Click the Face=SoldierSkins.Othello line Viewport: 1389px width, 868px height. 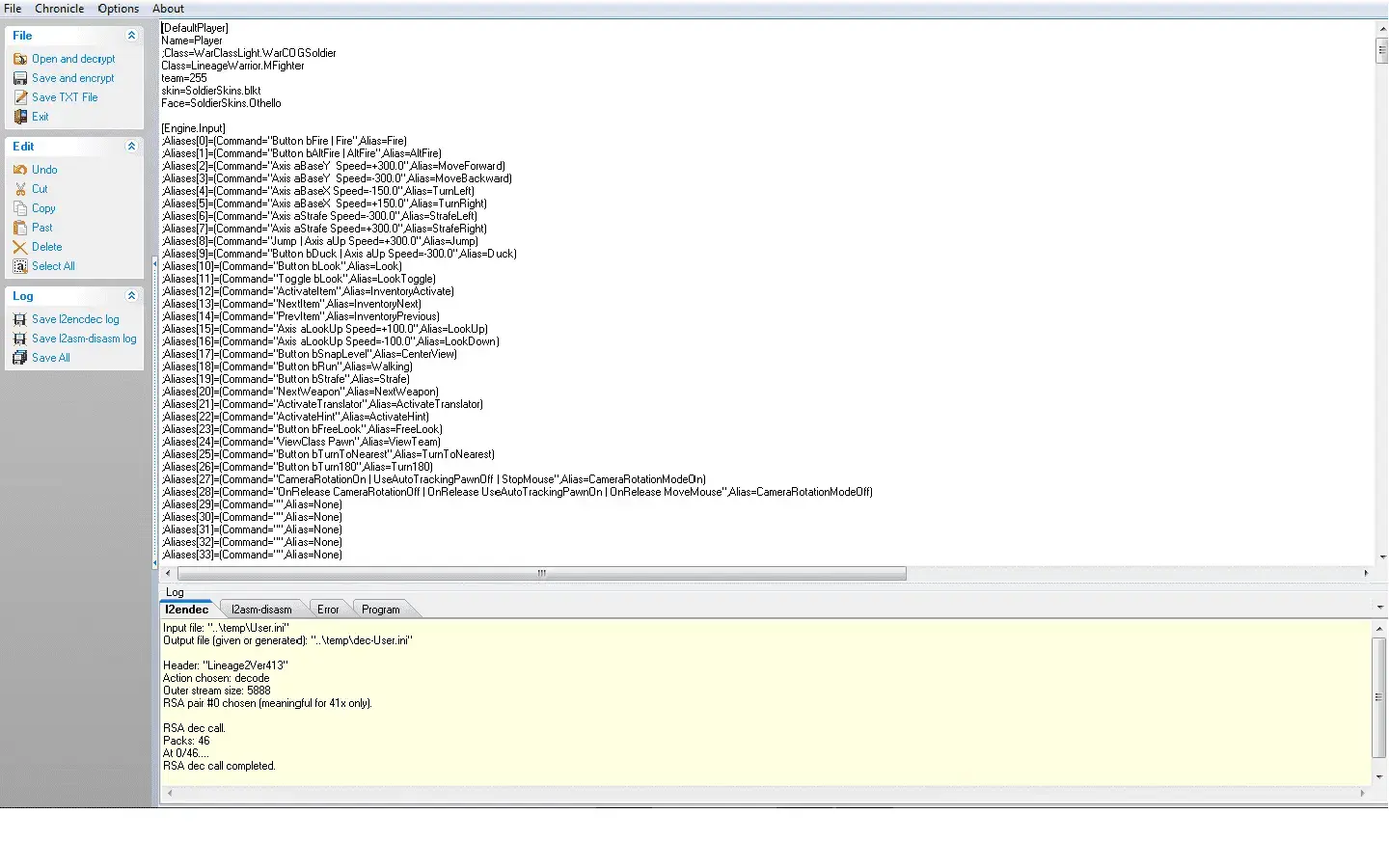click(x=221, y=103)
